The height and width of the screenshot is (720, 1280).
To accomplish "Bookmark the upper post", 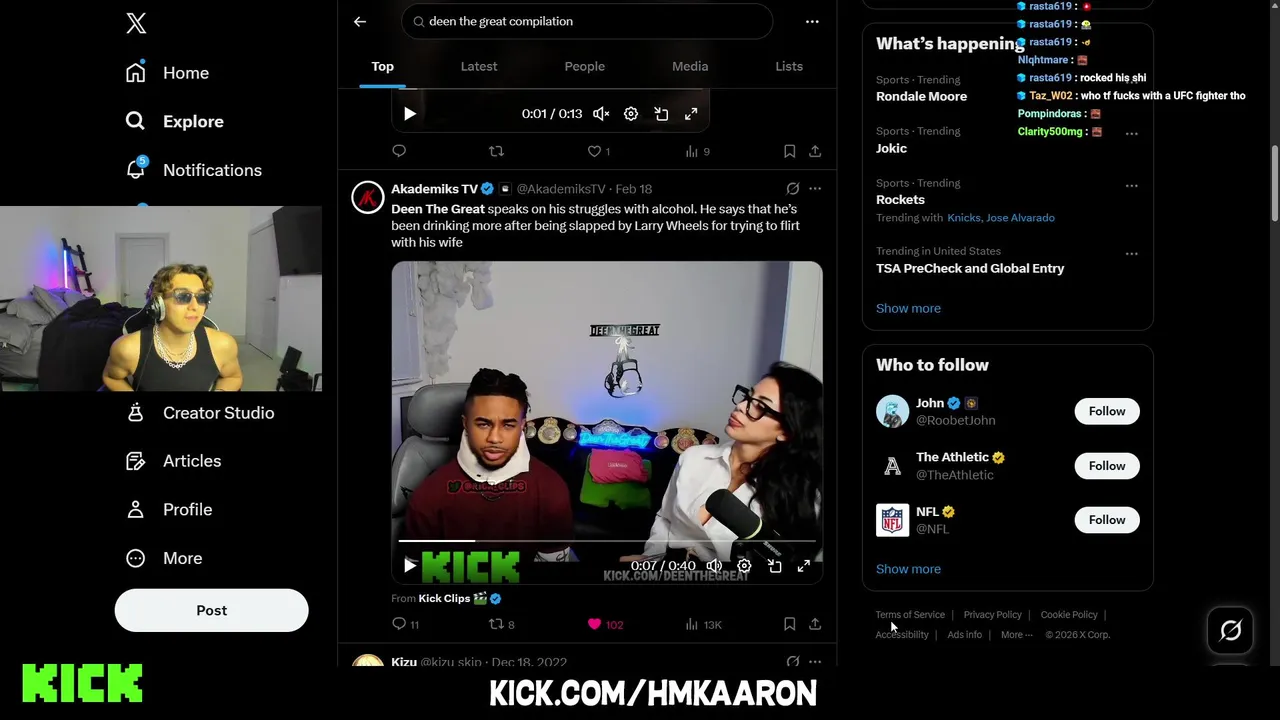I will pos(789,151).
